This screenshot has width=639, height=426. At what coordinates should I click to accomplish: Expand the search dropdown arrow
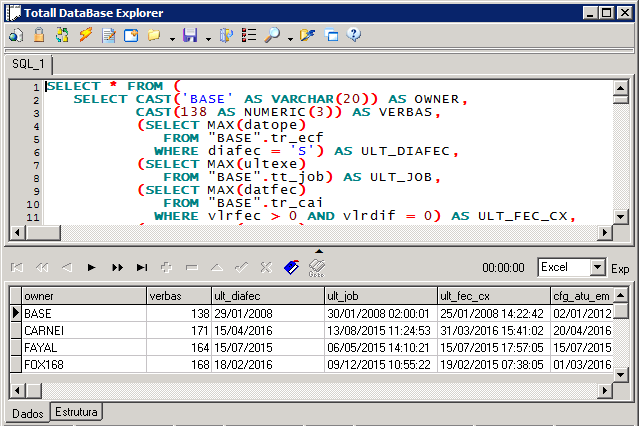(290, 39)
